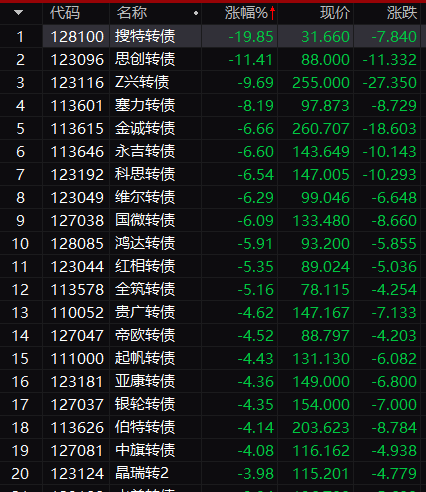Click code 123181

tap(76, 382)
